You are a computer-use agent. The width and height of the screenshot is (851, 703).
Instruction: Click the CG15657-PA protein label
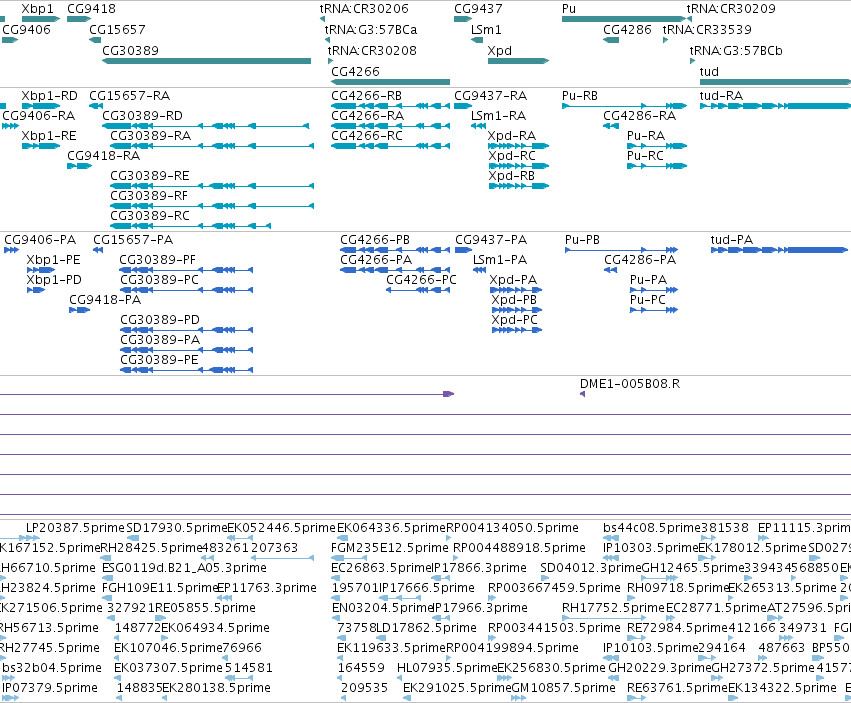tap(133, 240)
